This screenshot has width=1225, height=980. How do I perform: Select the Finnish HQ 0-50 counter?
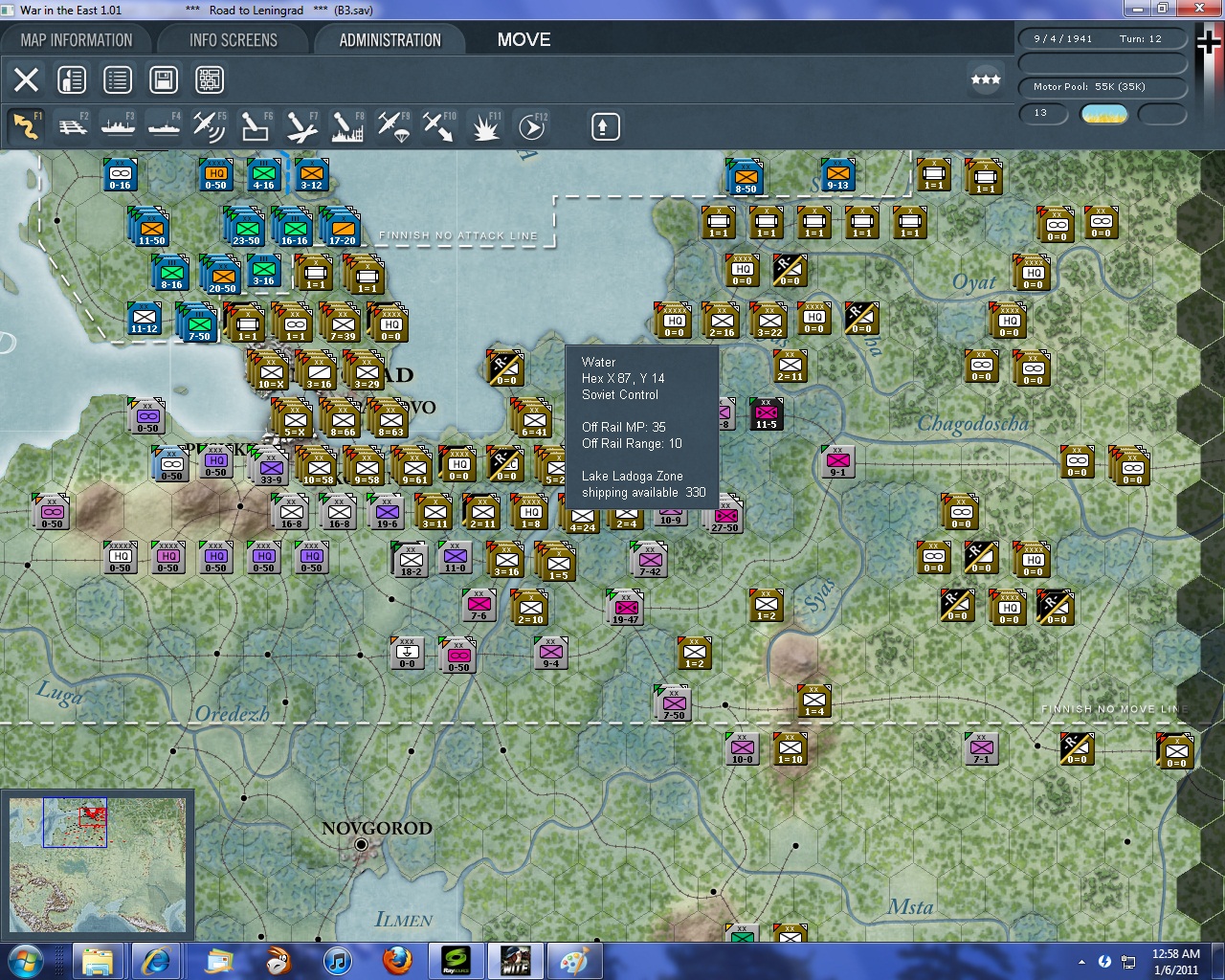click(x=216, y=175)
